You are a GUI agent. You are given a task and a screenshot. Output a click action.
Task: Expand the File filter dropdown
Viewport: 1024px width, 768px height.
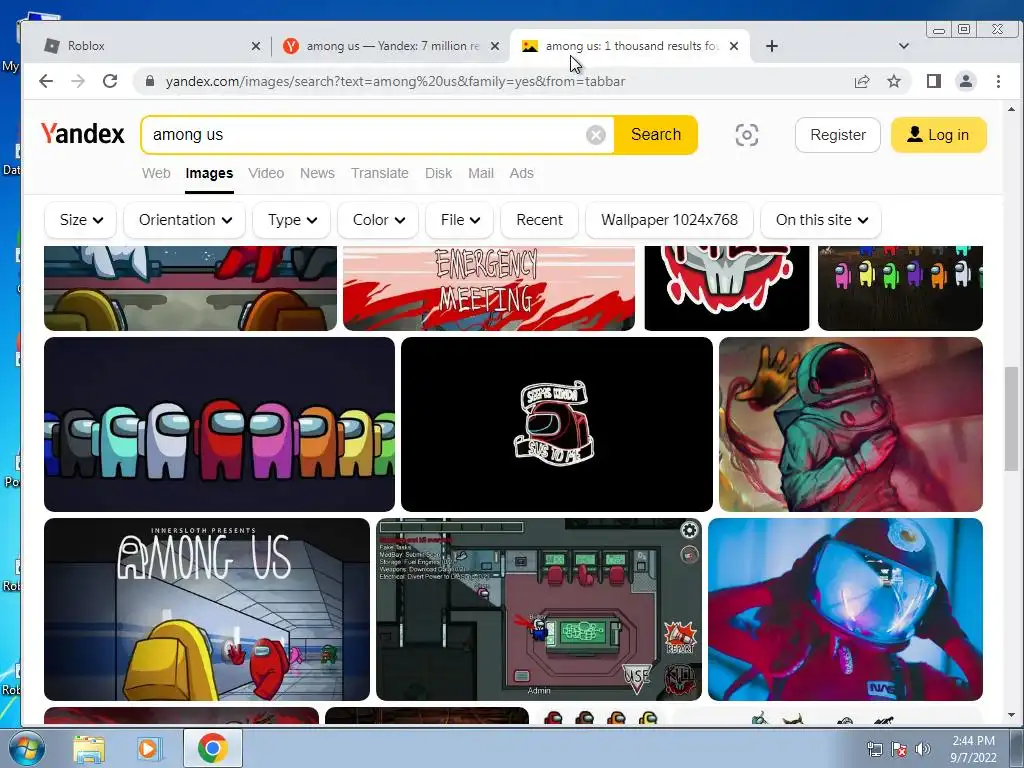460,220
